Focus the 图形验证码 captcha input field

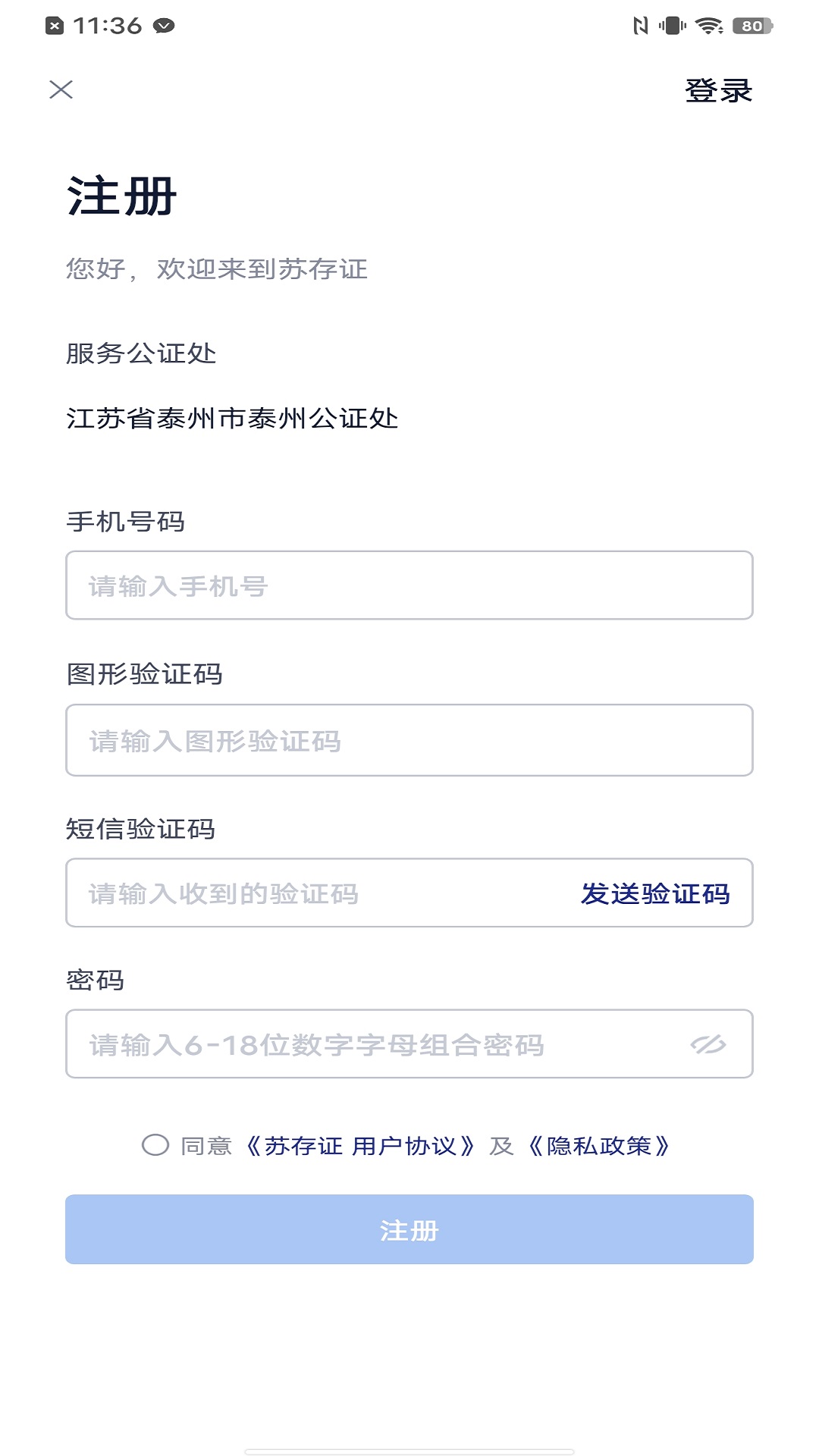tap(409, 740)
